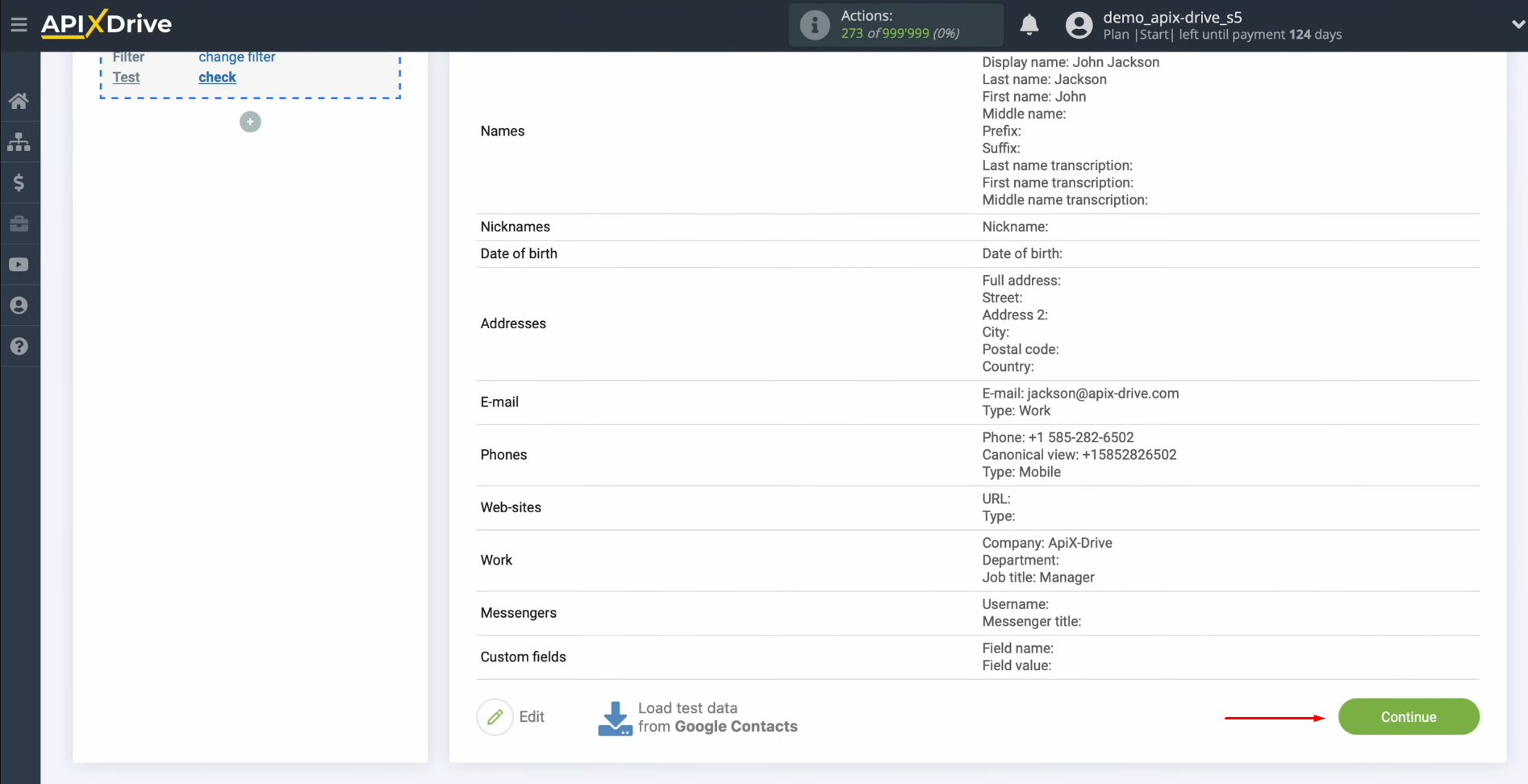The height and width of the screenshot is (784, 1528).
Task: Click the download icon for Google Contacts test data
Action: (x=615, y=716)
